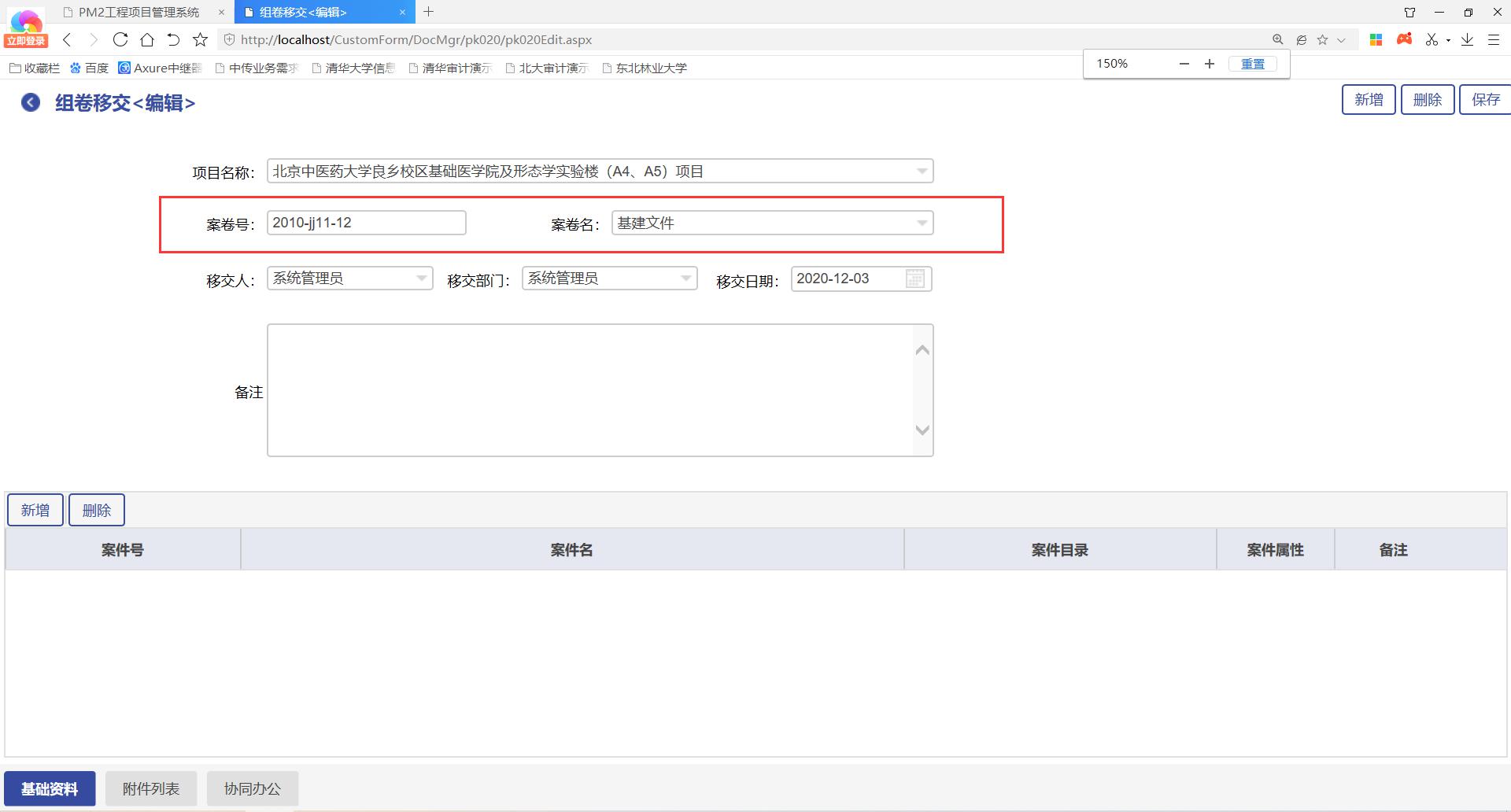Go to the browser home page icon
Viewport: 1511px width, 812px height.
click(147, 39)
